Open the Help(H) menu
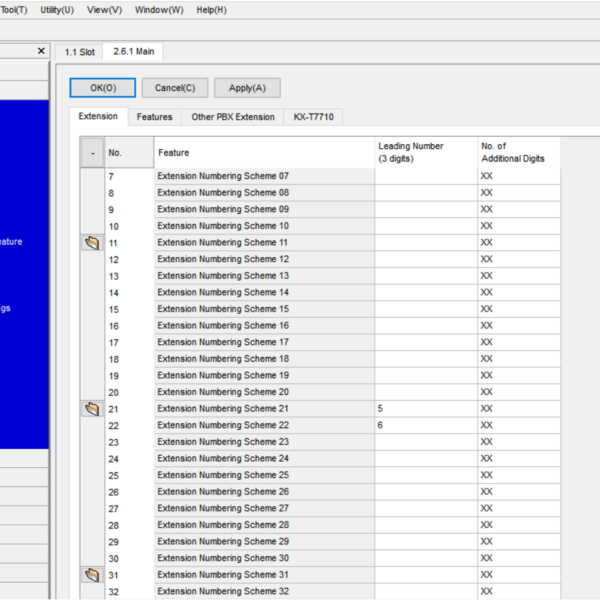The height and width of the screenshot is (600, 600). (211, 10)
